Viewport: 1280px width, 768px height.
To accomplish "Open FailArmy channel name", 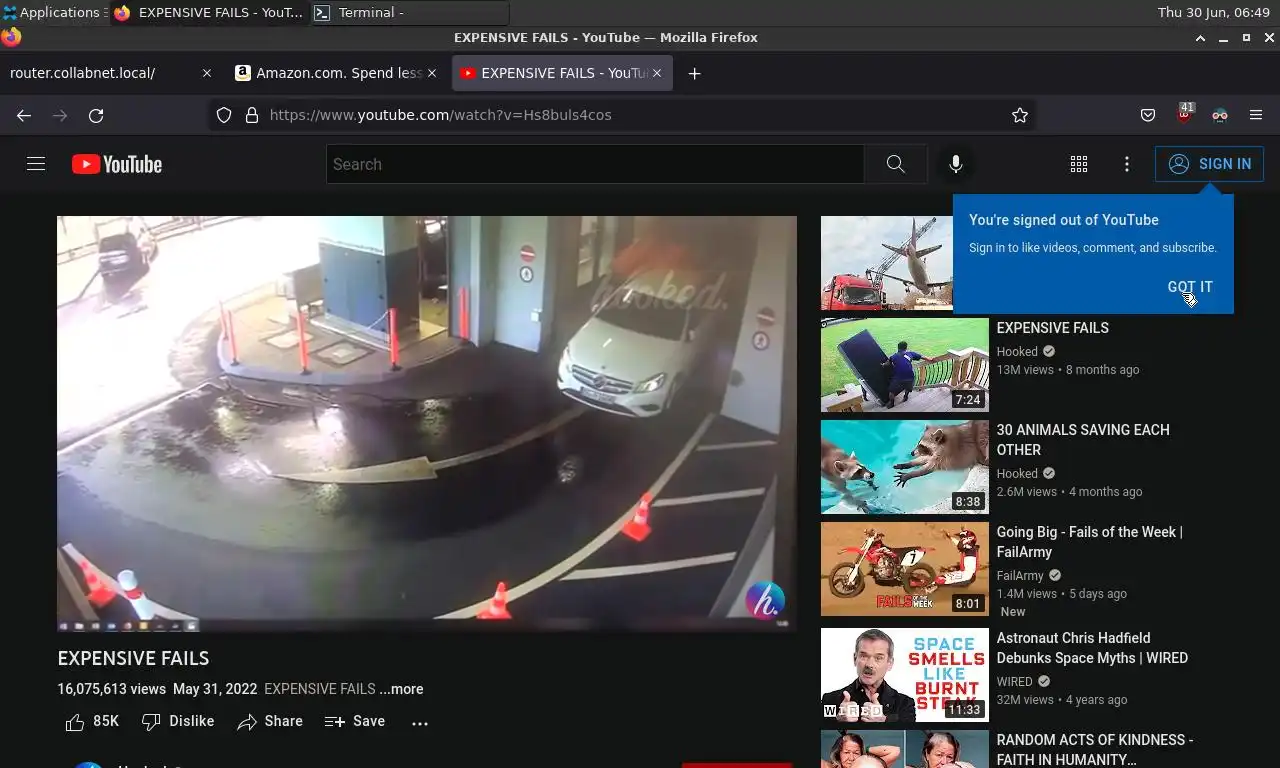I will click(x=1020, y=576).
